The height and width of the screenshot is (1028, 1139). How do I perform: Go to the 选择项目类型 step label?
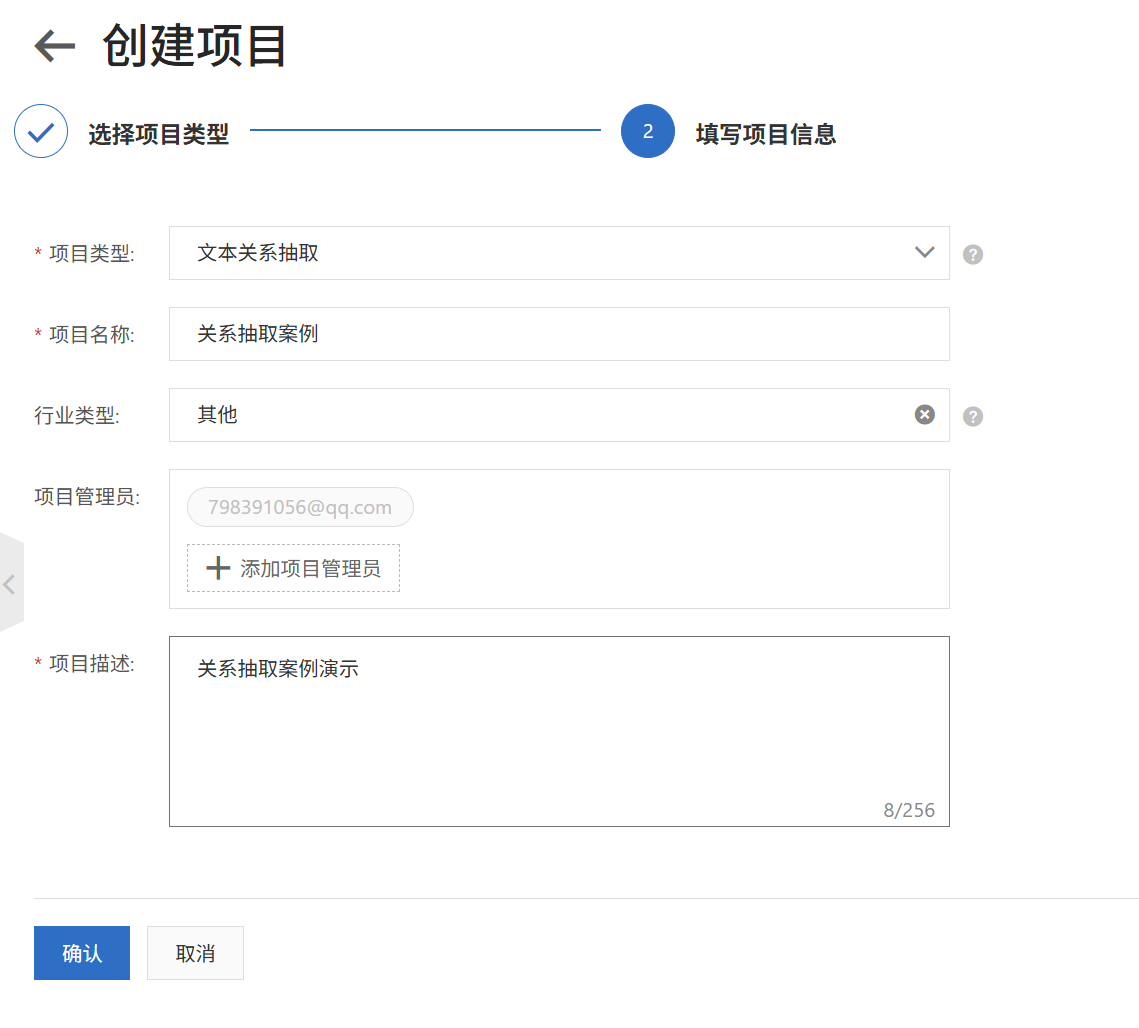click(158, 134)
